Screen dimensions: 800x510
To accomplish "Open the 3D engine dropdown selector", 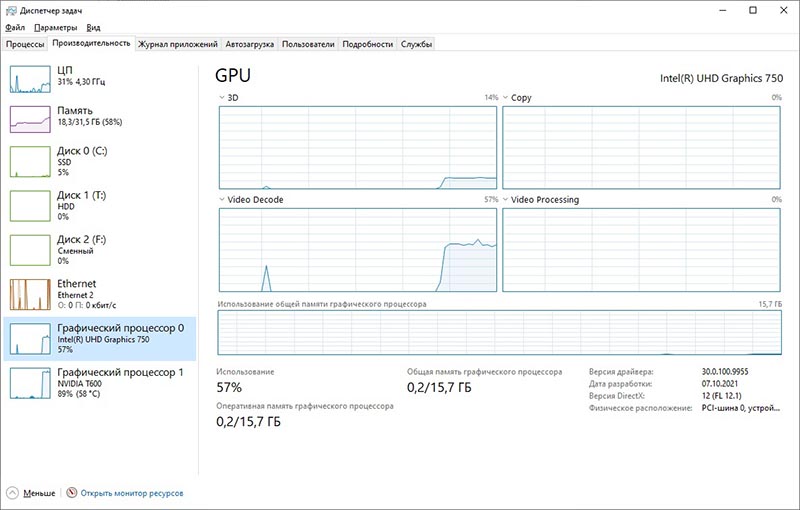I will (x=222, y=98).
